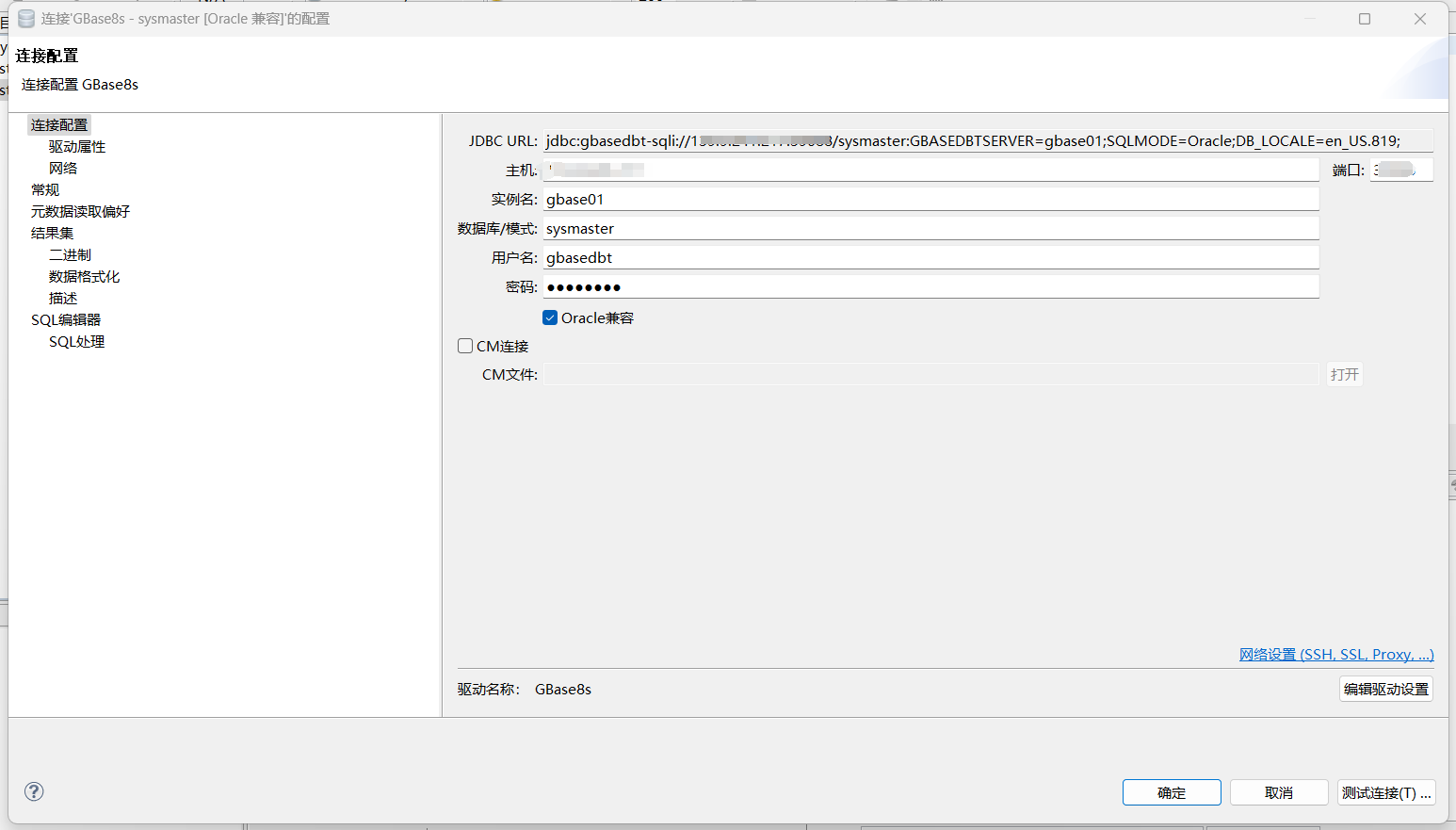Click the 确定 button
This screenshot has width=1456, height=830.
click(1172, 792)
